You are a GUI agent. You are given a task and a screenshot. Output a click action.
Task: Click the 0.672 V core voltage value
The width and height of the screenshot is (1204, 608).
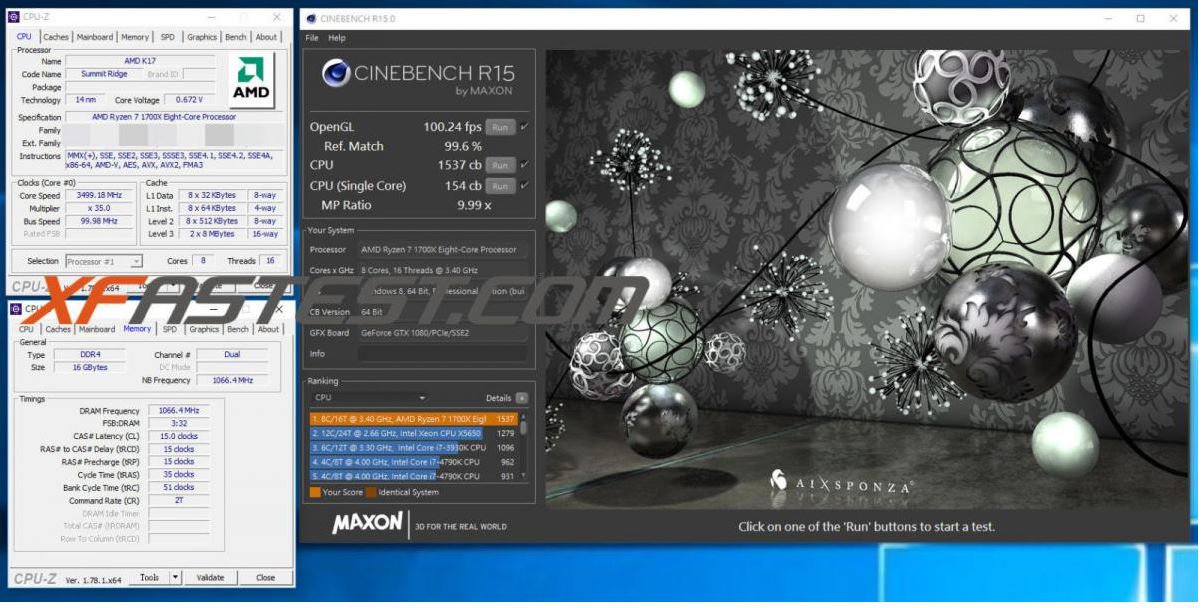(189, 100)
